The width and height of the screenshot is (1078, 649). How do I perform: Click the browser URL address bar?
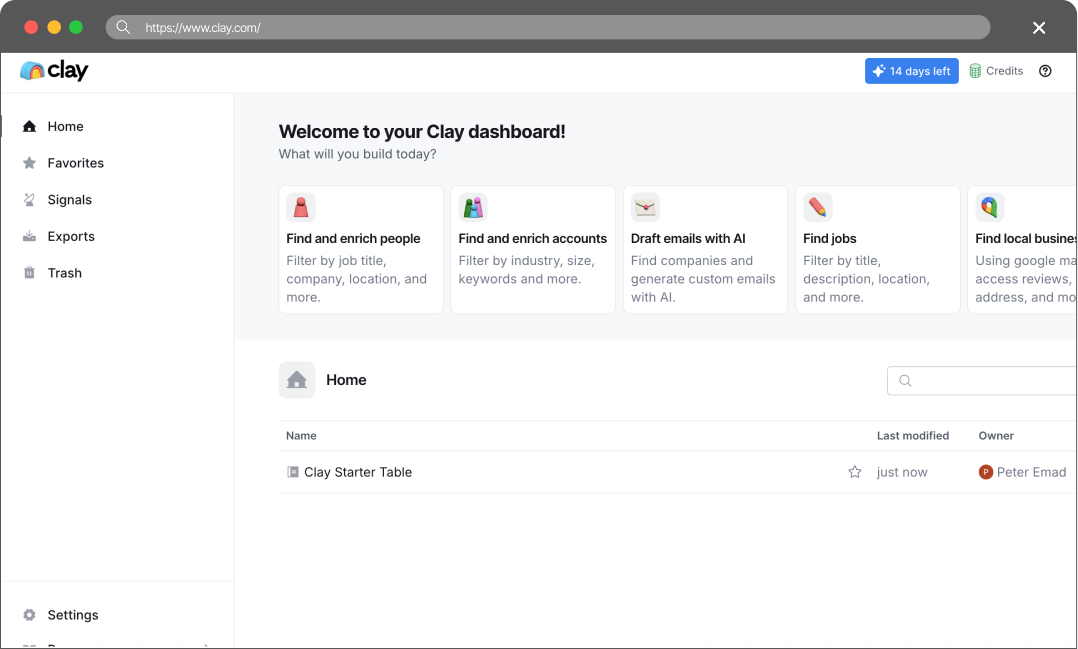coord(548,28)
